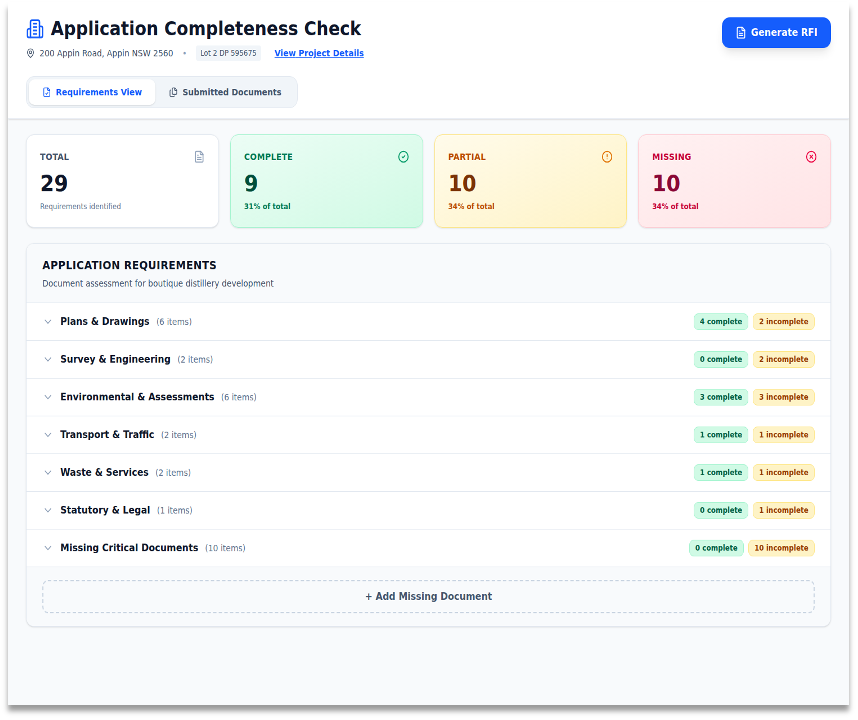Click the 10 incomplete badge for Missing Critical Documents
Screen dimensions: 858x720
pos(781,548)
